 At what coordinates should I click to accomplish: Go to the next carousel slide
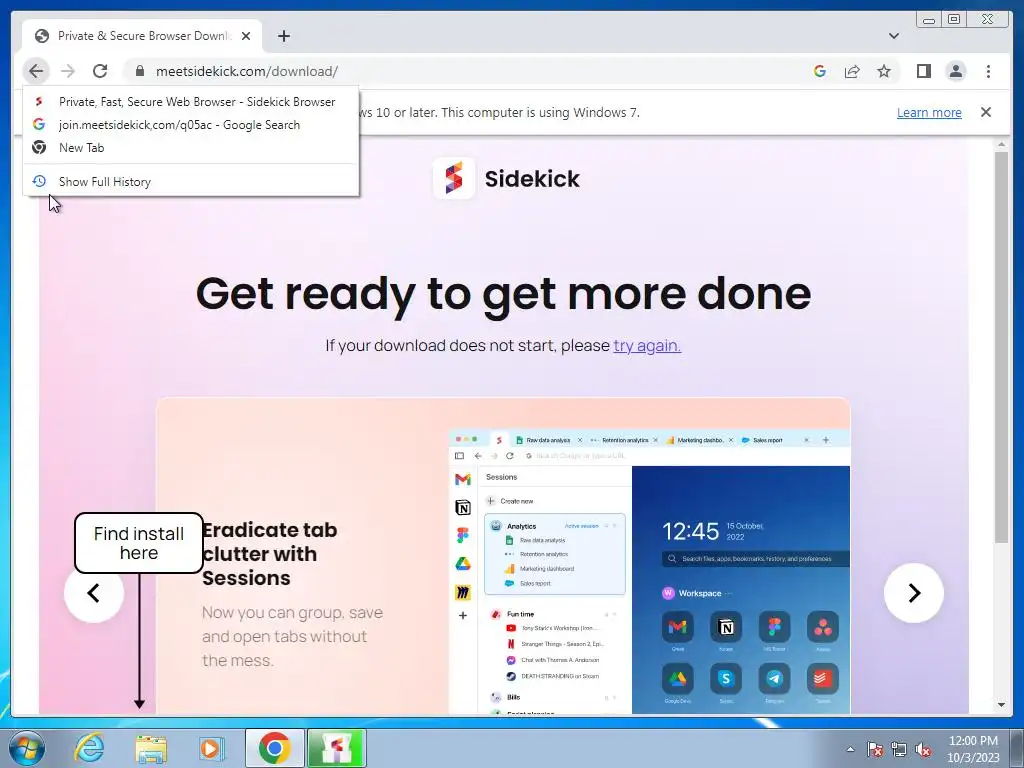(914, 593)
